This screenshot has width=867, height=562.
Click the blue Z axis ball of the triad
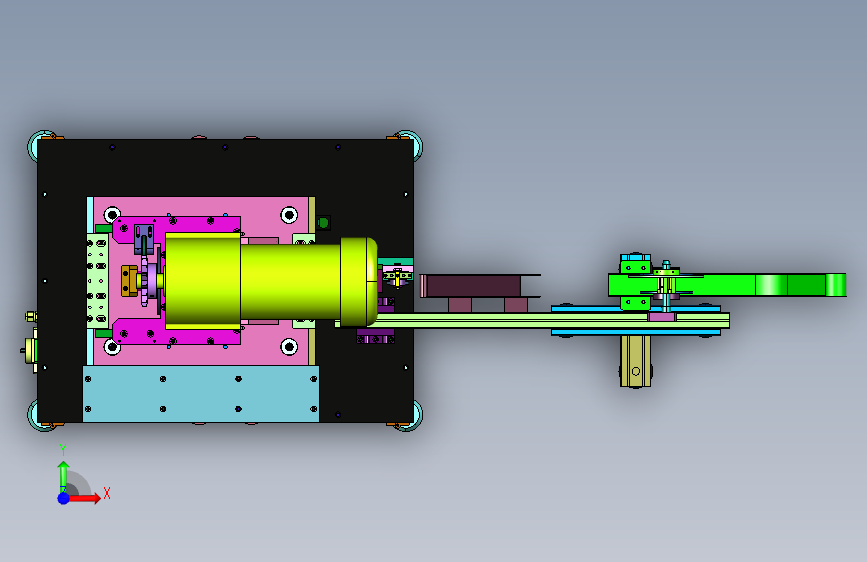64,498
